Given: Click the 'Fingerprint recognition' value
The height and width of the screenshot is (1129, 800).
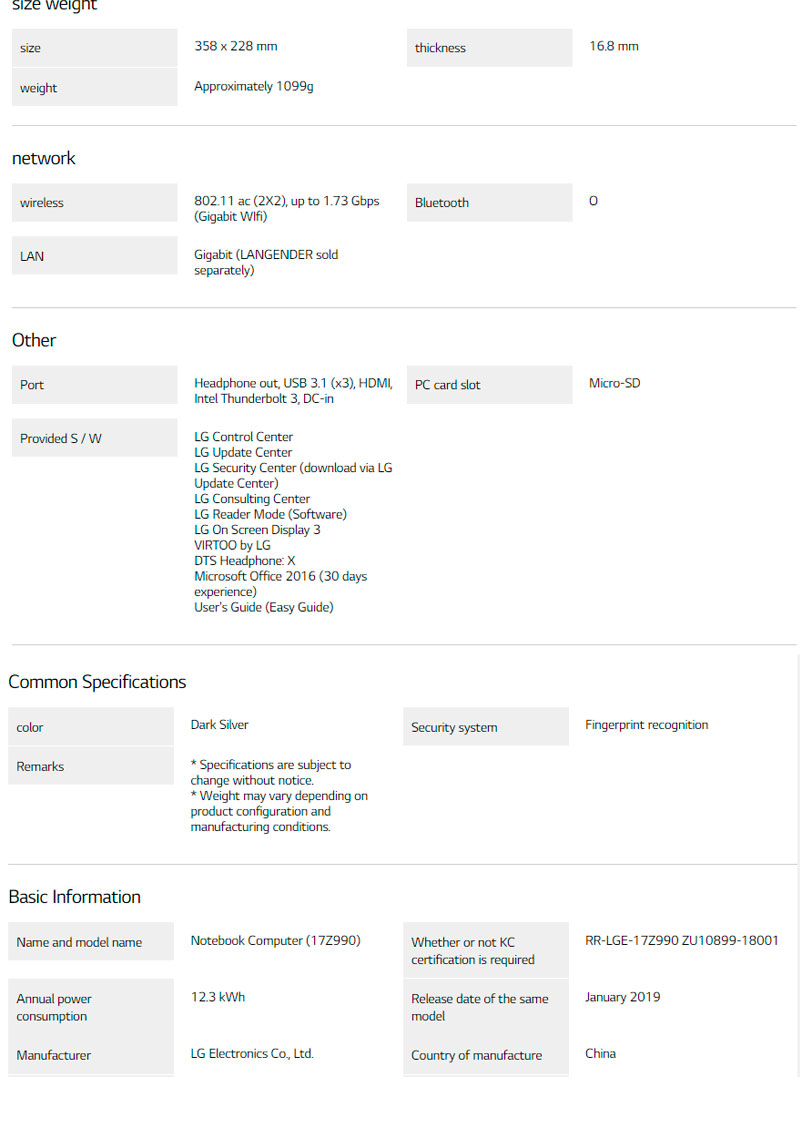Looking at the screenshot, I should 646,725.
